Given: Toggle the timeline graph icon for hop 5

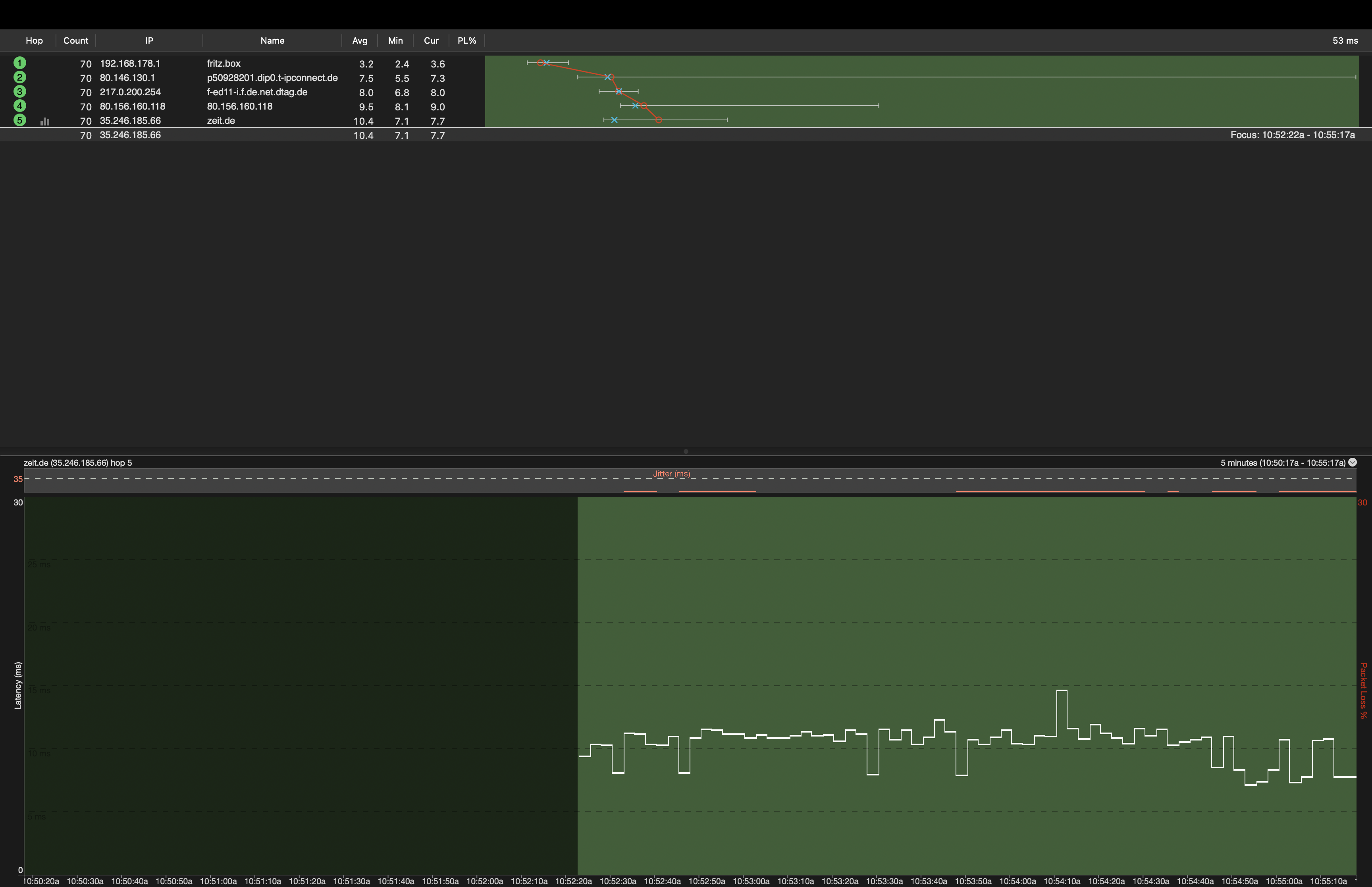Looking at the screenshot, I should (x=45, y=121).
